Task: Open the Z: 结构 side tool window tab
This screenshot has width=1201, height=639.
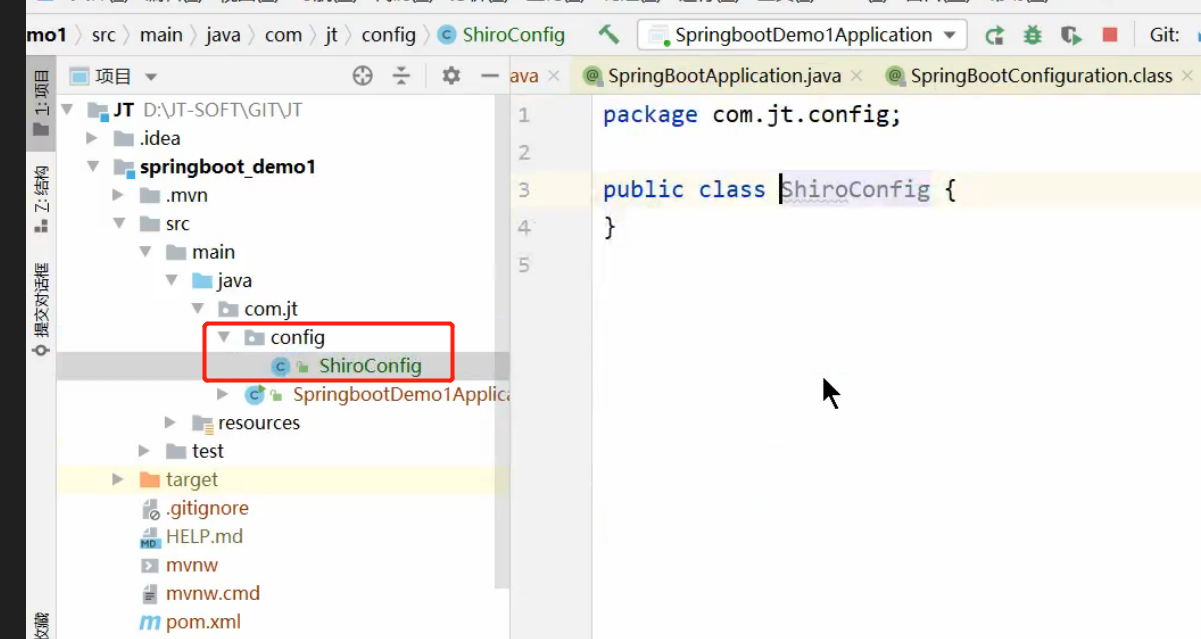Action: click(41, 199)
